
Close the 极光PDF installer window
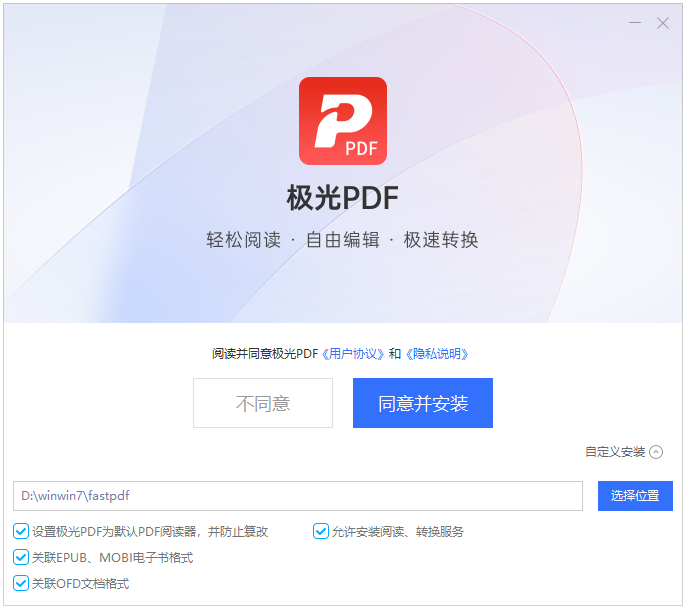coord(663,23)
